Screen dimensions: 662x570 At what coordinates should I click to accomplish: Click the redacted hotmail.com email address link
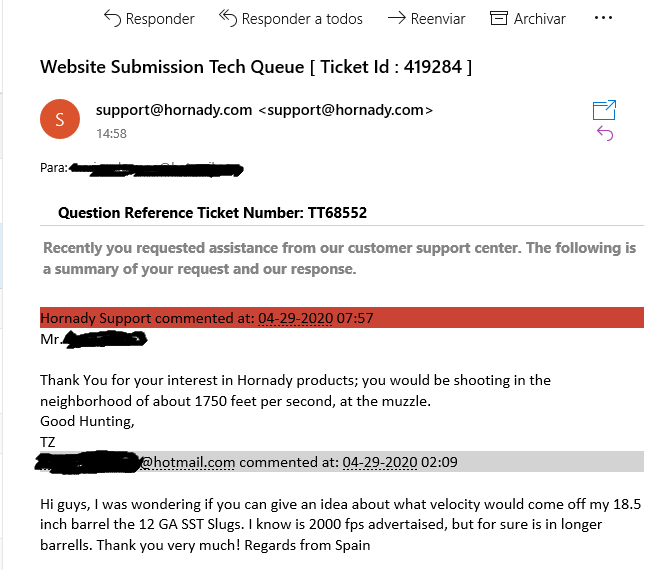point(135,462)
